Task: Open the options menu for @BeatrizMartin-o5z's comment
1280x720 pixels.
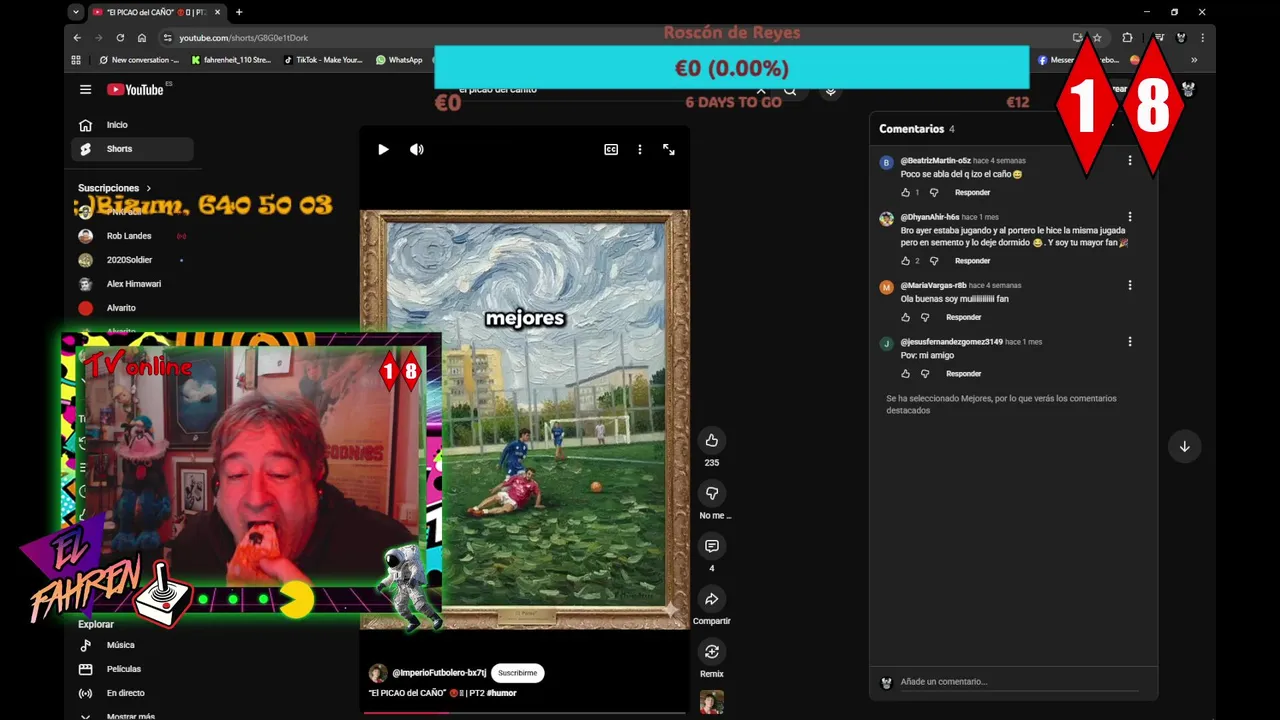Action: [x=1130, y=161]
